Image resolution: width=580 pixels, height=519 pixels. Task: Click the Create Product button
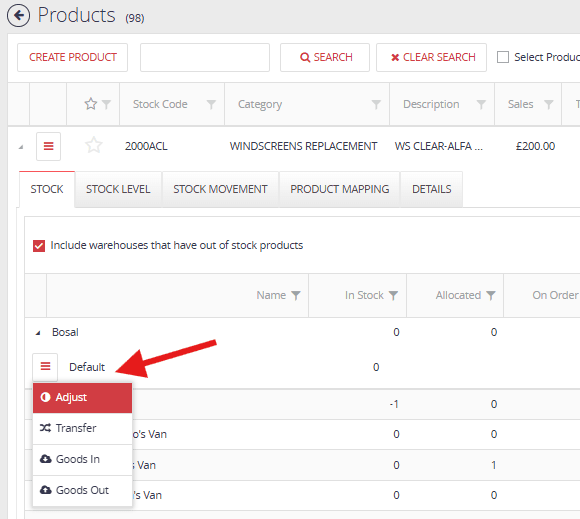tap(72, 57)
